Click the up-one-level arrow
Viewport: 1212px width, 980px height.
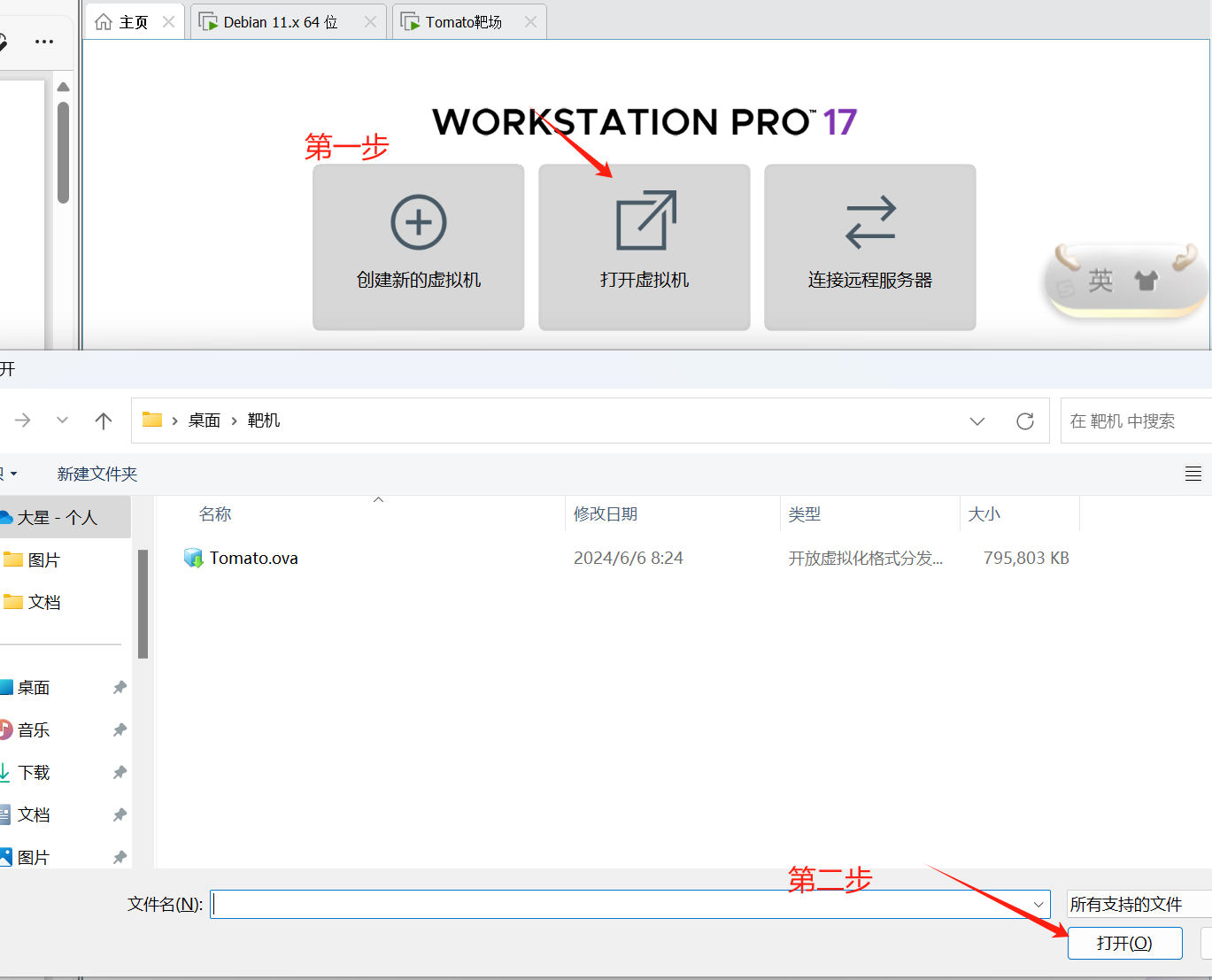pos(104,421)
